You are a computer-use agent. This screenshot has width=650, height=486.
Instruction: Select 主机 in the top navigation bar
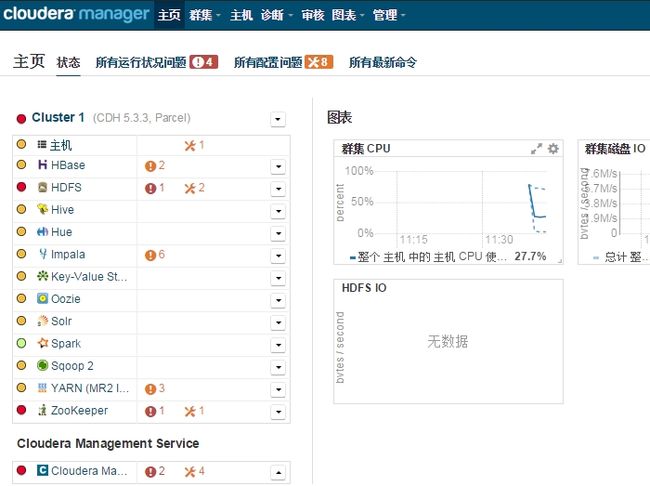click(x=241, y=15)
